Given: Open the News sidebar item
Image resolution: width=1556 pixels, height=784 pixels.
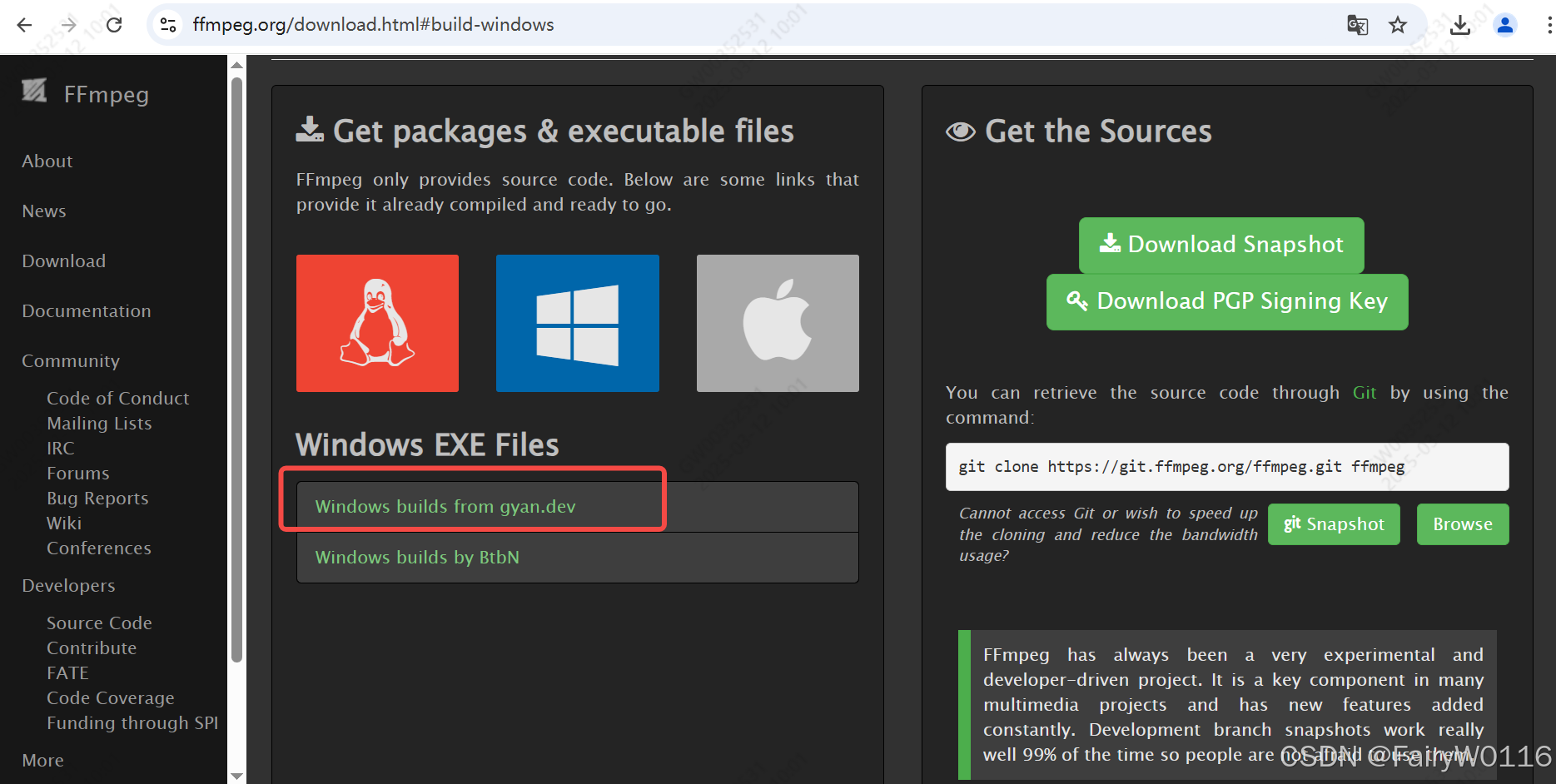Looking at the screenshot, I should pos(44,211).
